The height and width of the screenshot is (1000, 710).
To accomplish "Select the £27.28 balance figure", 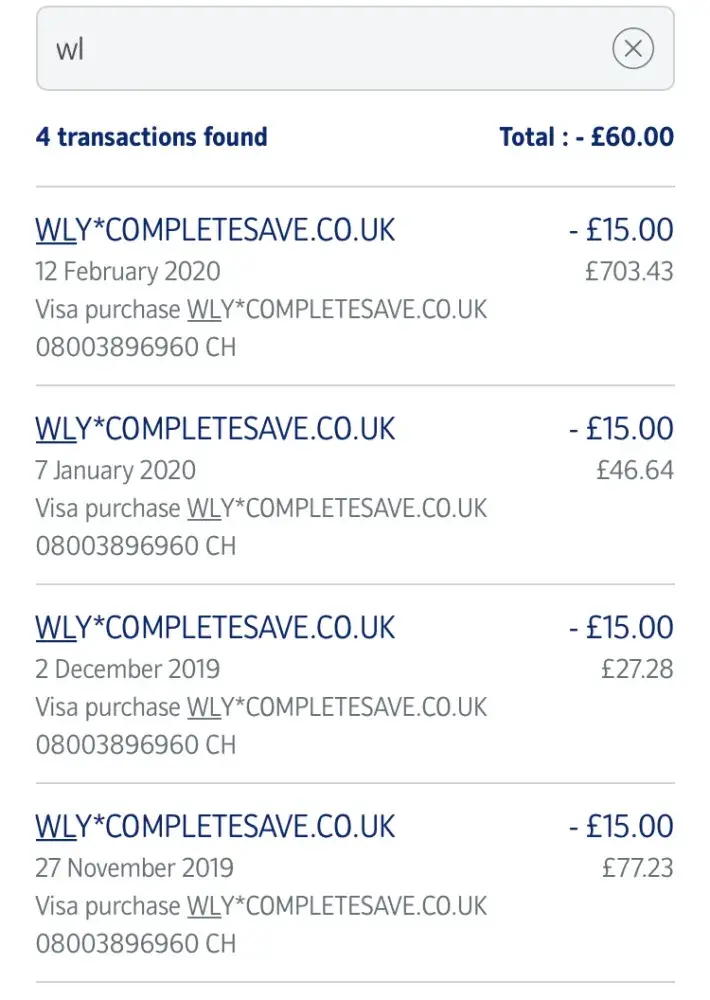I will [637, 669].
